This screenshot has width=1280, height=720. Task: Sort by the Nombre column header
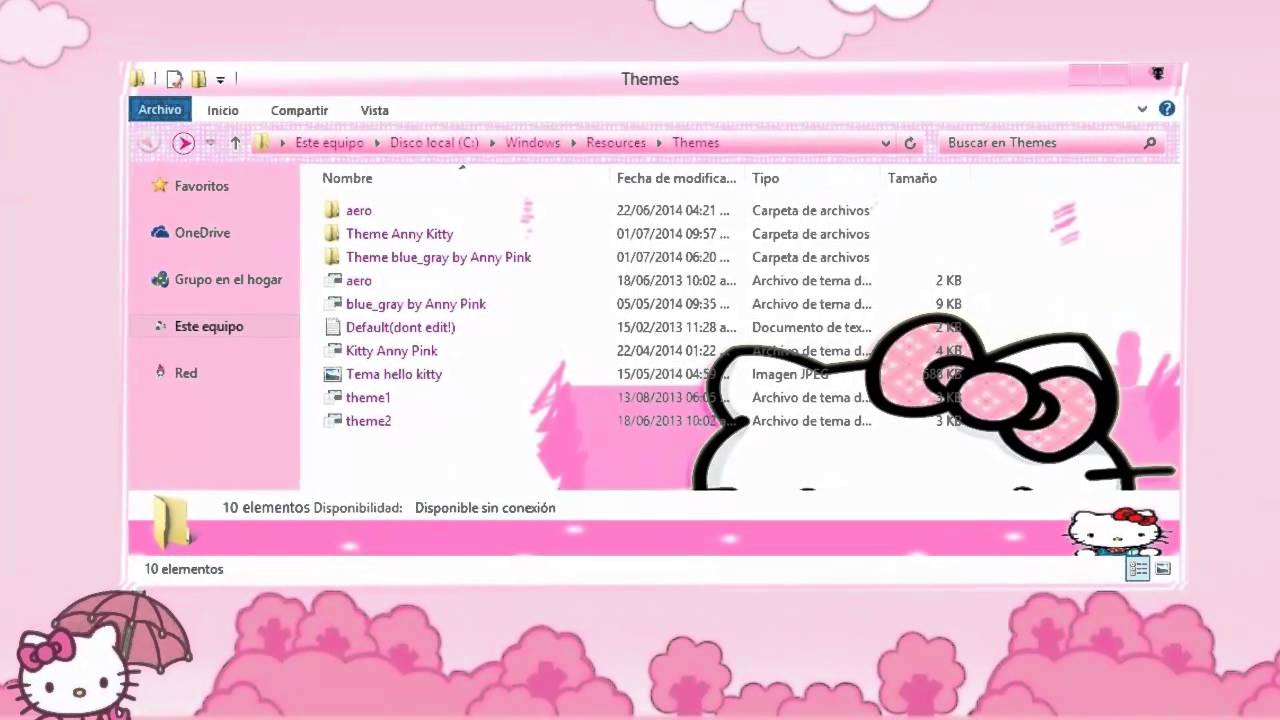pyautogui.click(x=347, y=178)
